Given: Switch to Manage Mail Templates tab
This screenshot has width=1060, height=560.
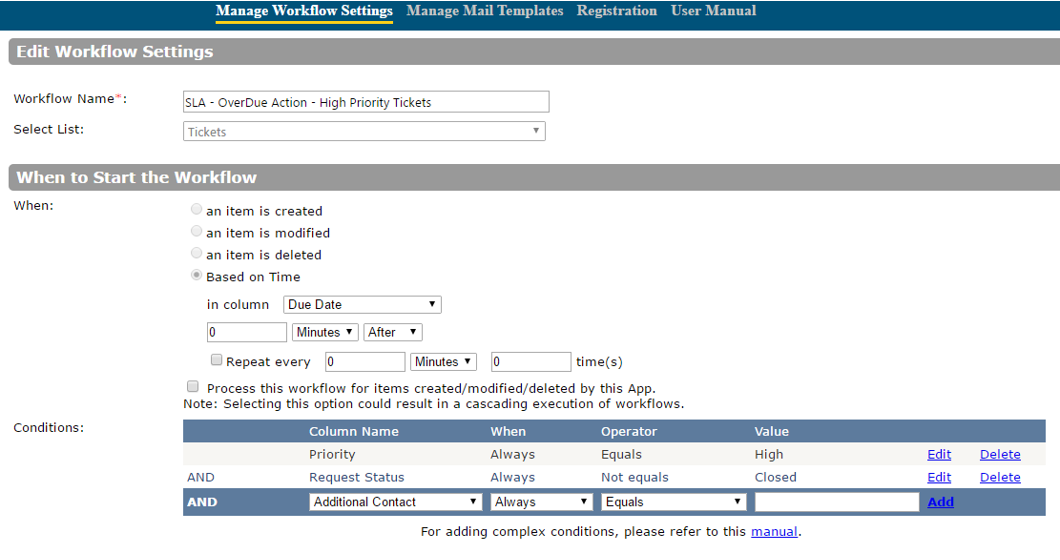Looking at the screenshot, I should pyautogui.click(x=485, y=11).
